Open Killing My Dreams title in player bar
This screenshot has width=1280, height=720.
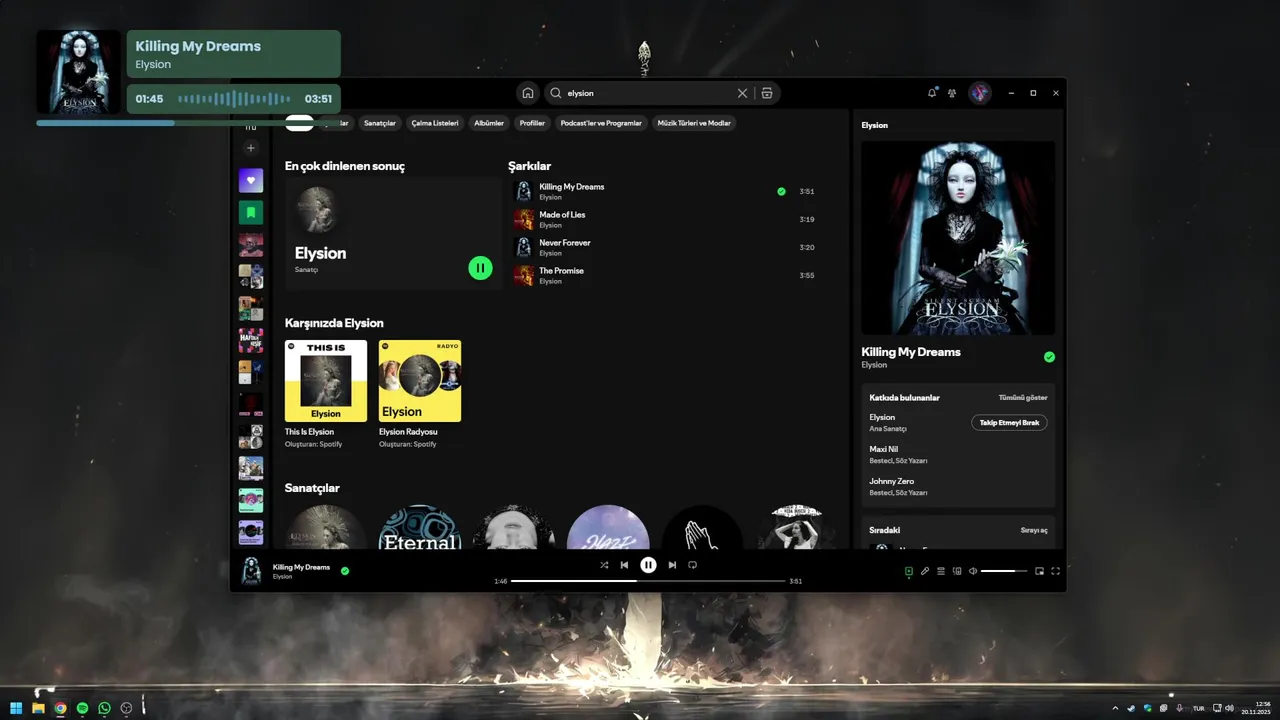[x=301, y=567]
